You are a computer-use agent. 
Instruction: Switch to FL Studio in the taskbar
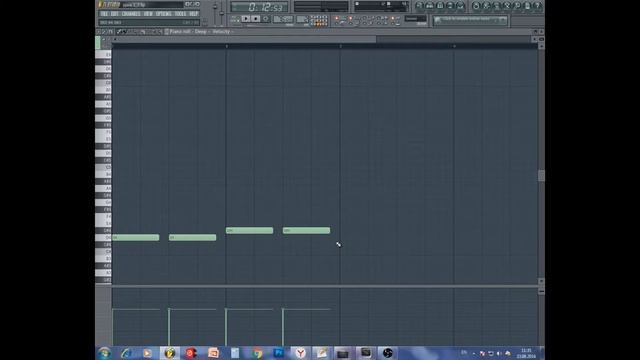pos(169,353)
